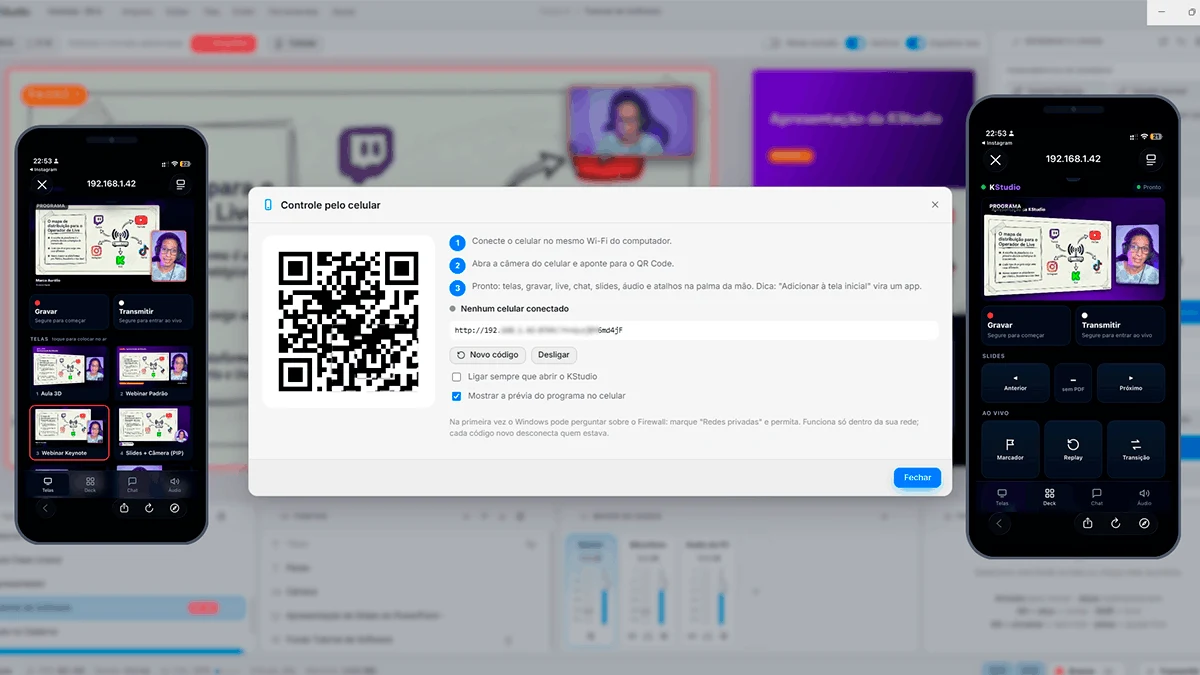The height and width of the screenshot is (675, 1200).
Task: Tap the compass icon on right phone
Action: coord(1145,523)
